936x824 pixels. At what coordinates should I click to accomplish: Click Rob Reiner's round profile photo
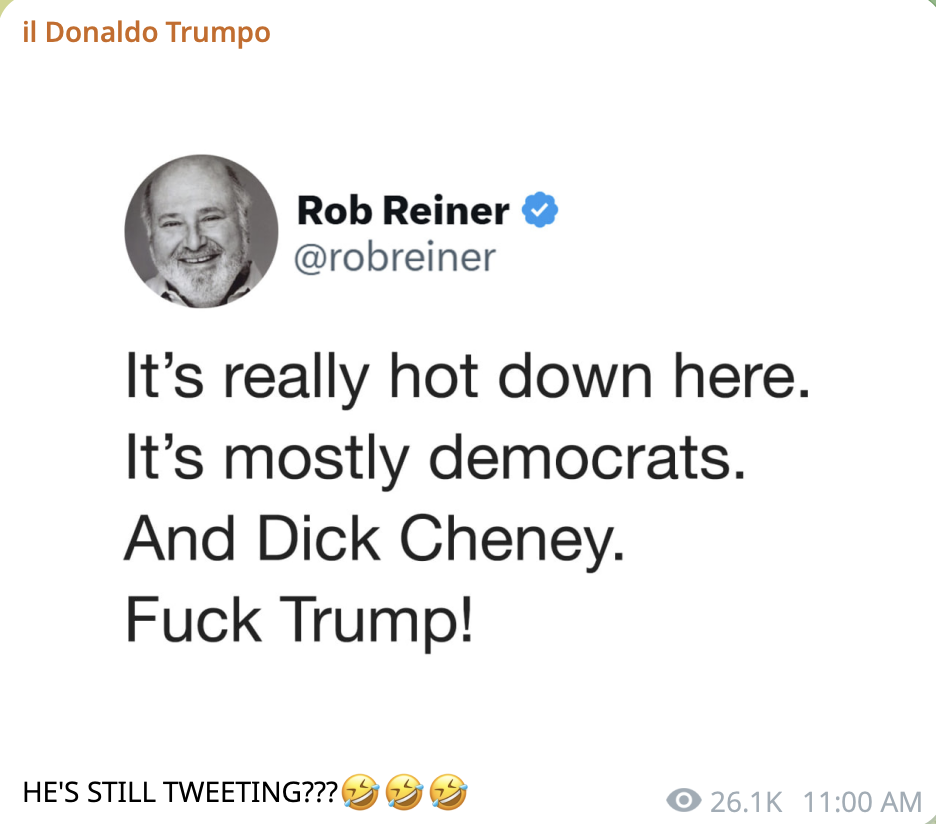(x=201, y=232)
